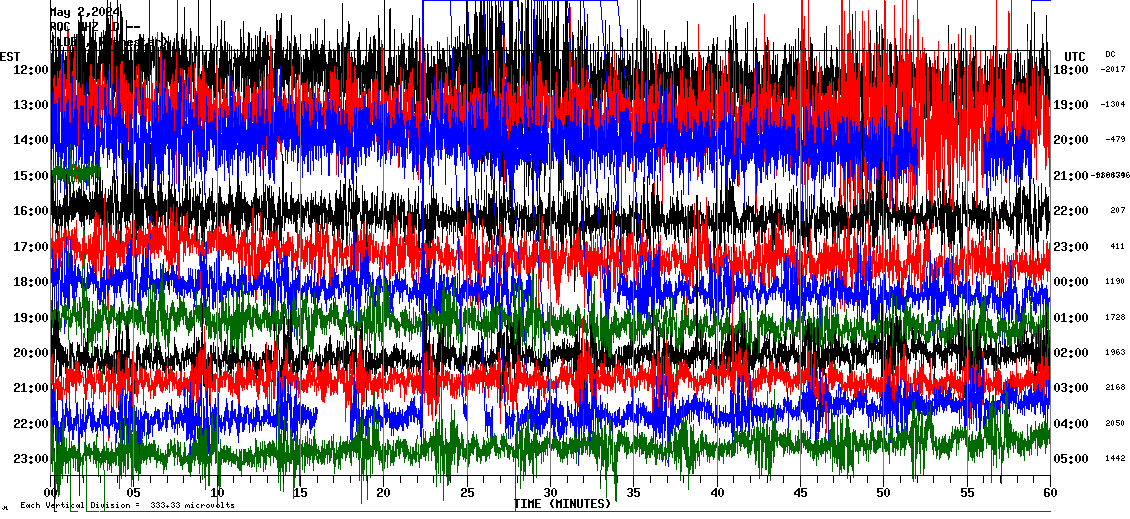Image resolution: width=1130 pixels, height=519 pixels.
Task: Click the TIME (MINUTES) axis title
Action: (562, 504)
